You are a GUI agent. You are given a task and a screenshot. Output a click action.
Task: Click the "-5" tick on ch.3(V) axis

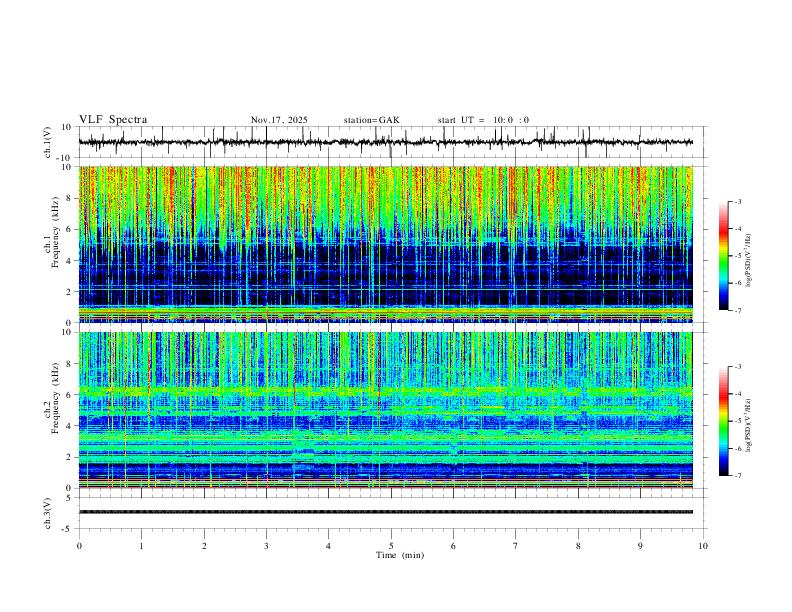[x=67, y=529]
